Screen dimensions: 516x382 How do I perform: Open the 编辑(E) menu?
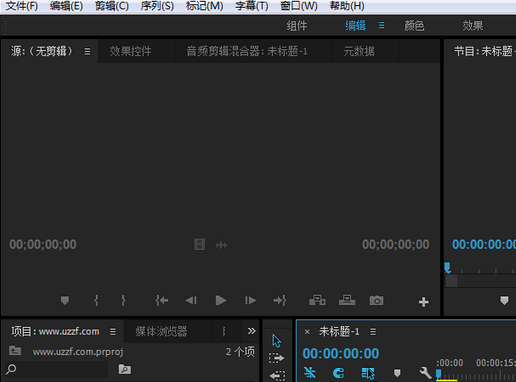pyautogui.click(x=66, y=6)
